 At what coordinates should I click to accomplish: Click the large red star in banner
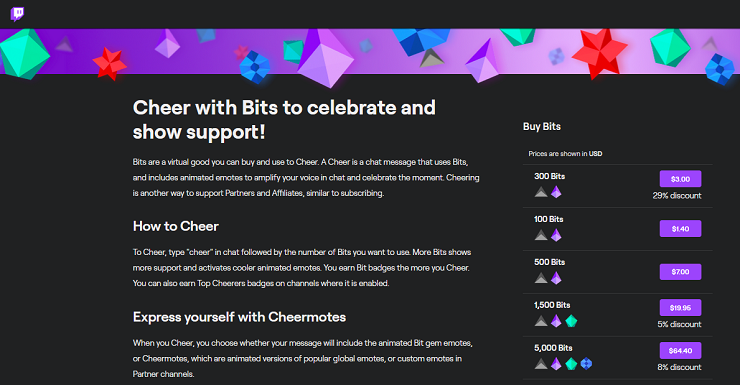point(599,53)
